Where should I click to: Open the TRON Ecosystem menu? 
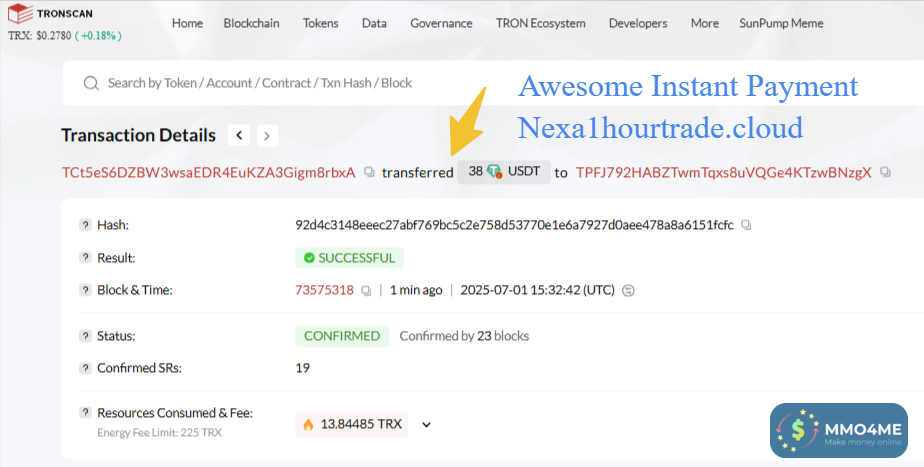coord(540,23)
